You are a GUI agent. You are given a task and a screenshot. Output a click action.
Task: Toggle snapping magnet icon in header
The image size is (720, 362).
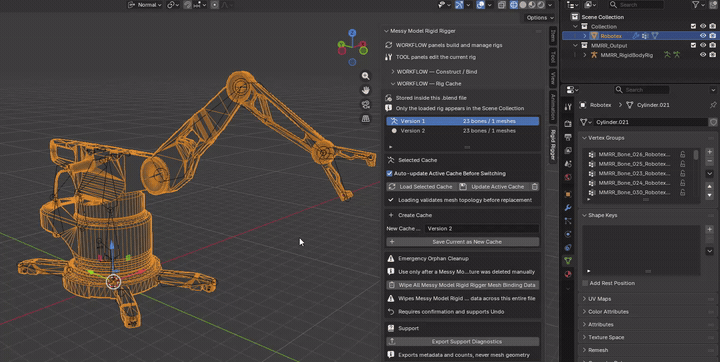[x=187, y=5]
